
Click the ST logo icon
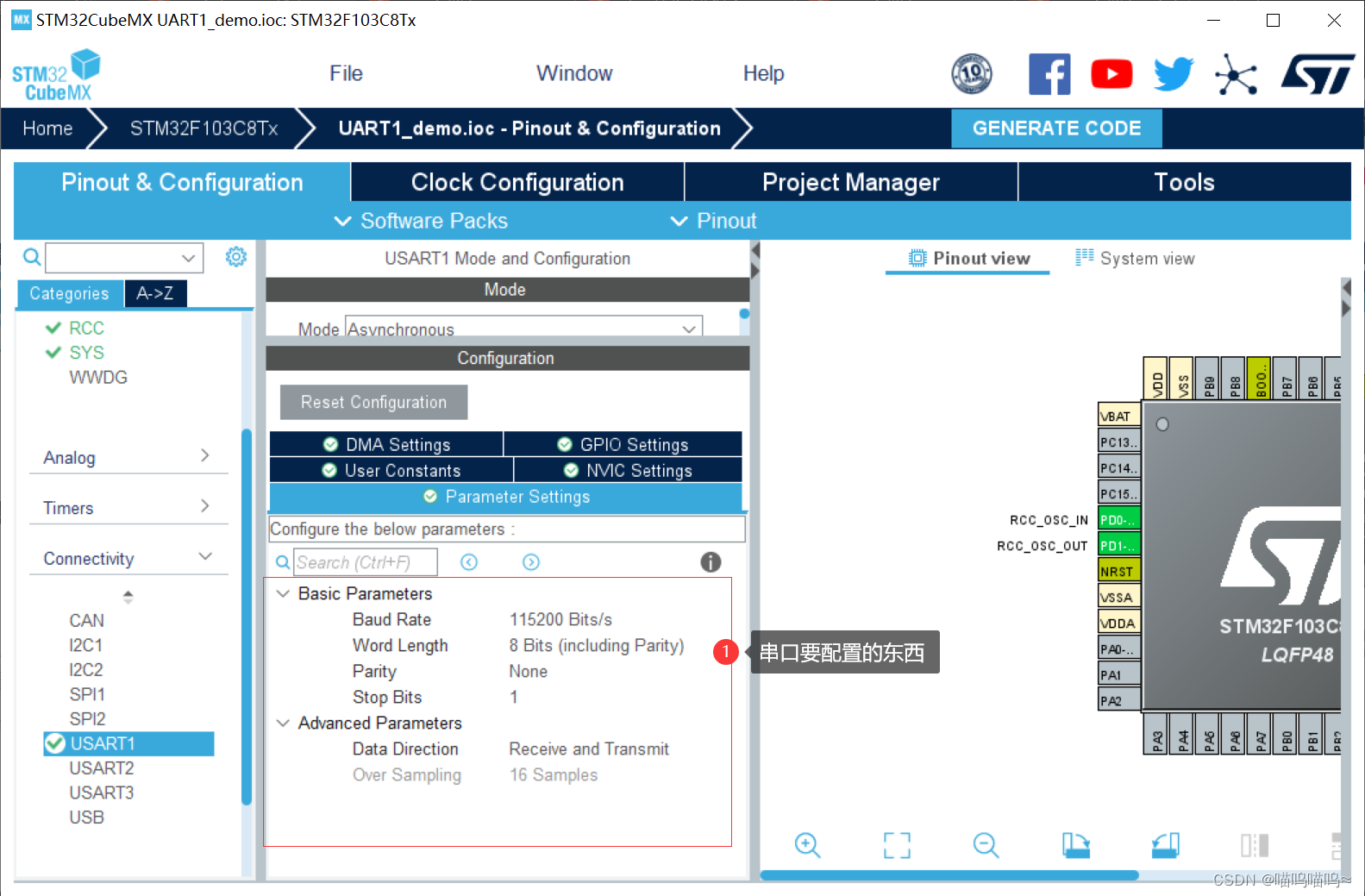point(1318,74)
